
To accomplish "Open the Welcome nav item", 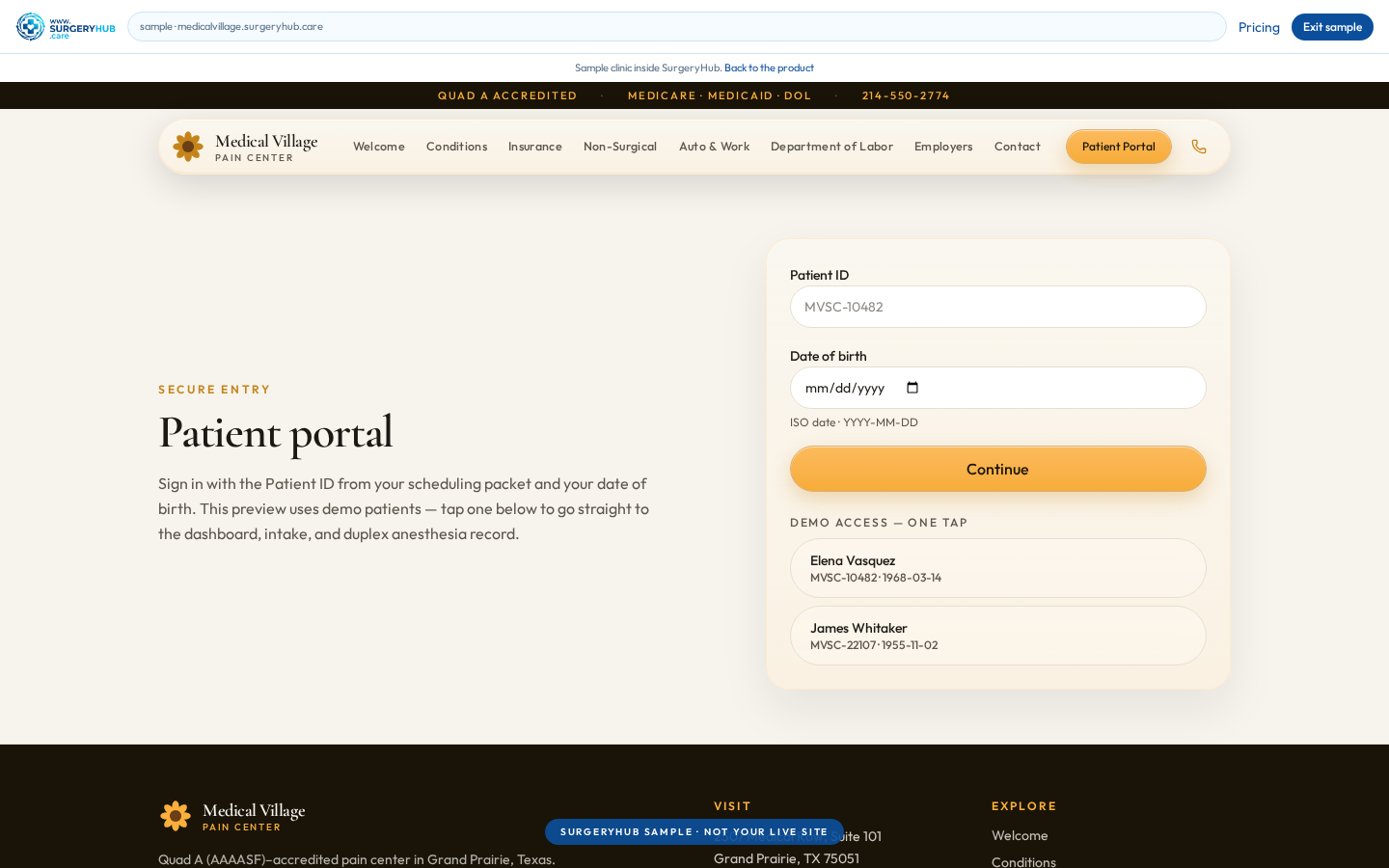I will (379, 147).
